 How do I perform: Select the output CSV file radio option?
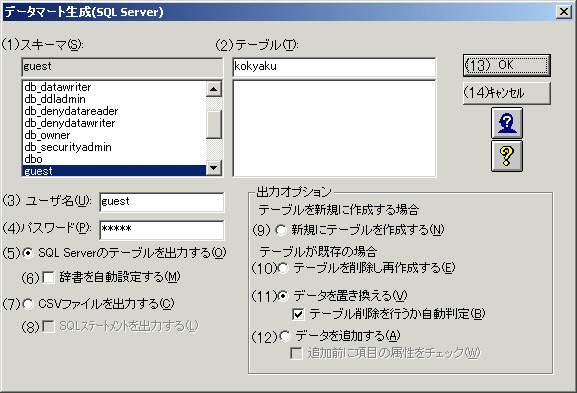(x=28, y=304)
